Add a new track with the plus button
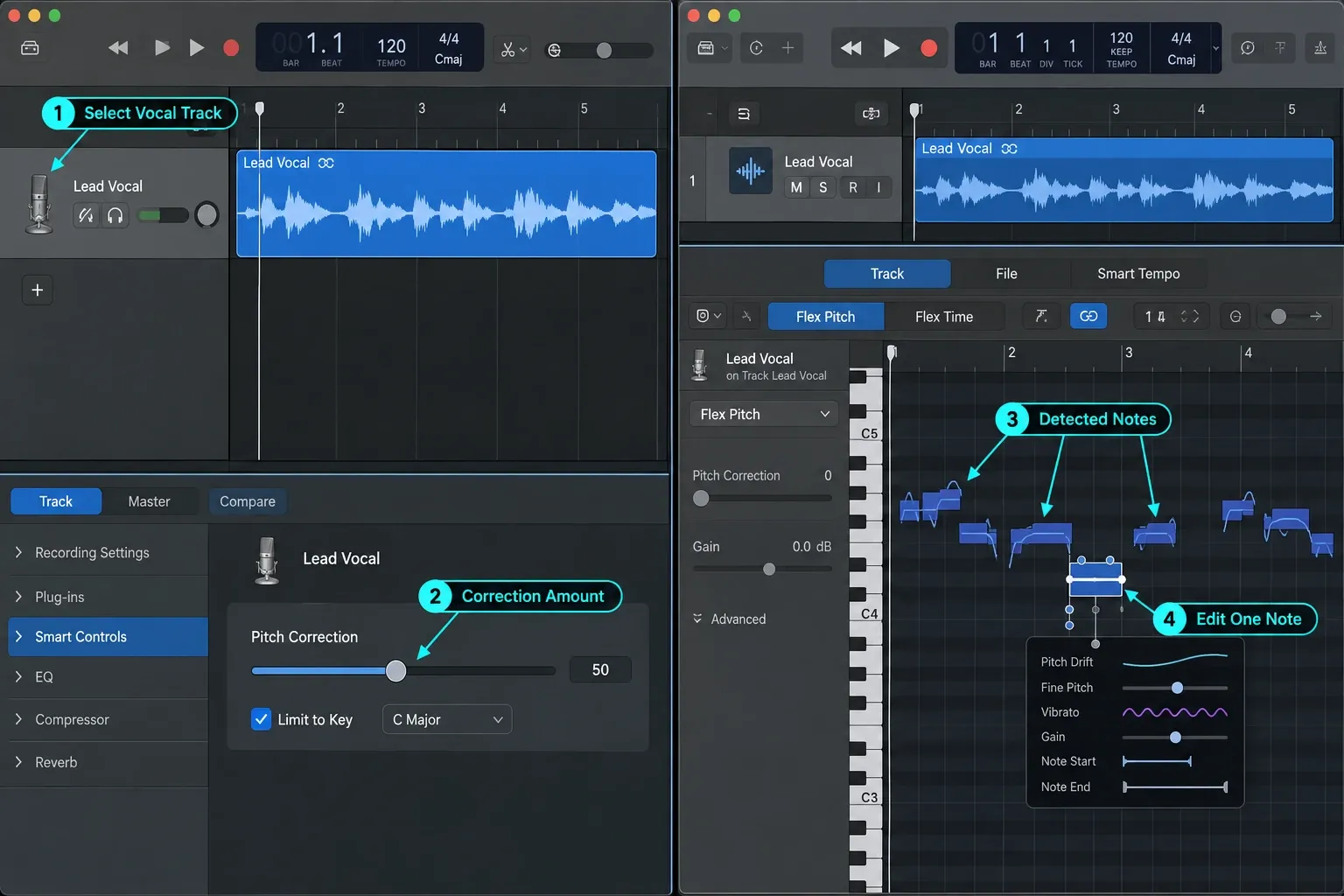Image resolution: width=1344 pixels, height=896 pixels. click(x=38, y=290)
